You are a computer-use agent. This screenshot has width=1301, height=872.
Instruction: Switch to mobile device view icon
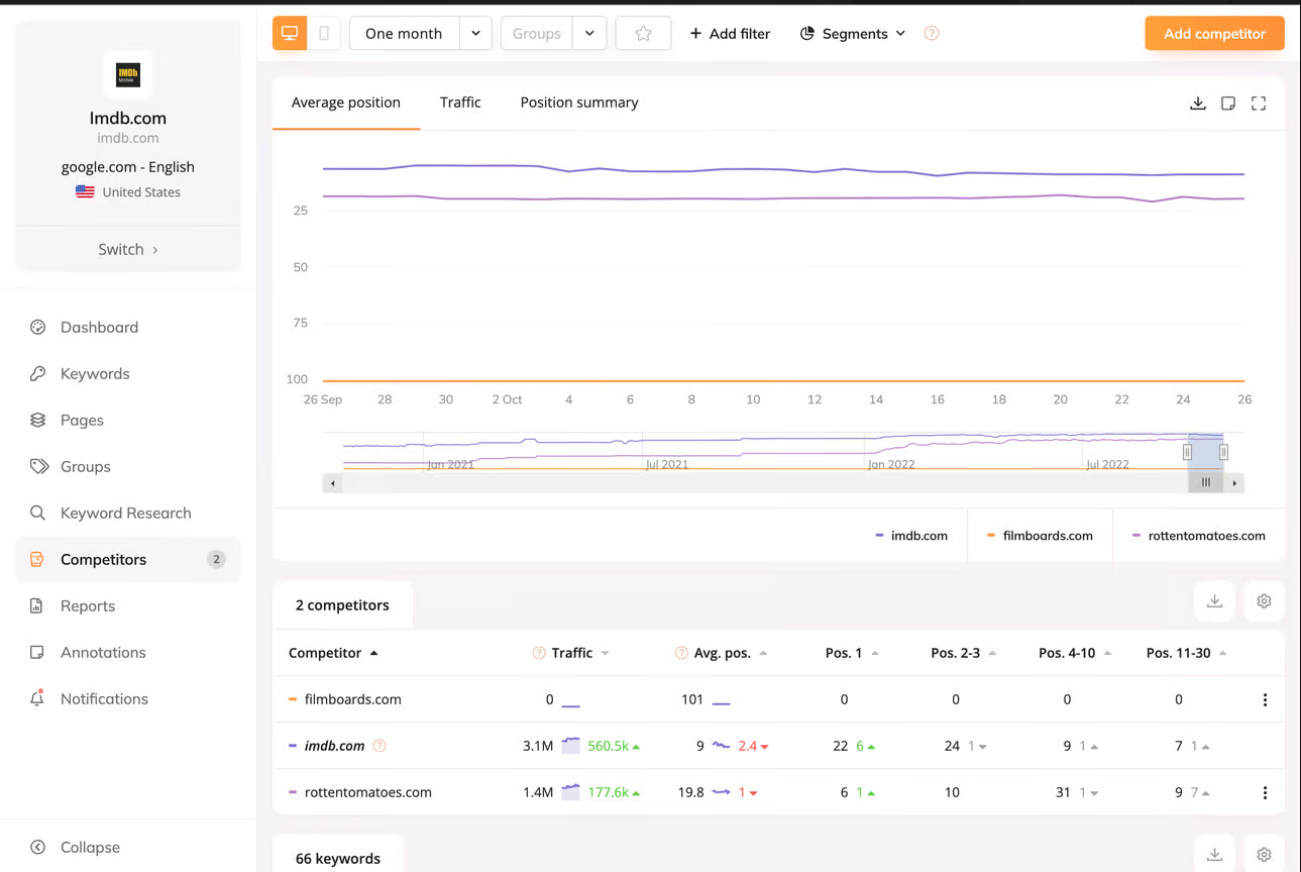pyautogui.click(x=324, y=33)
